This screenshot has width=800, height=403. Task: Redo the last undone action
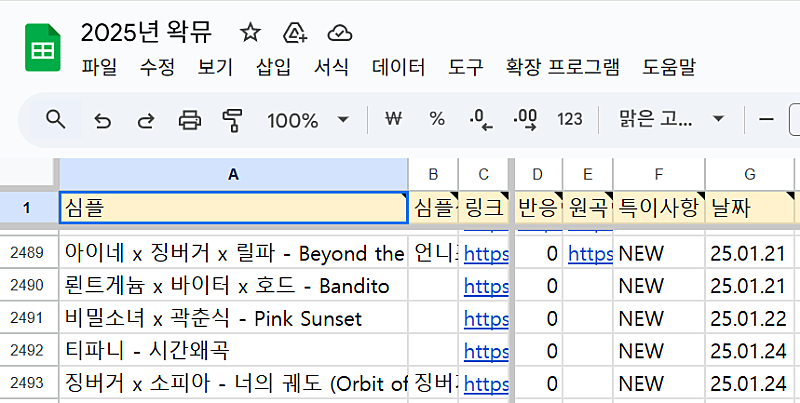click(x=146, y=120)
